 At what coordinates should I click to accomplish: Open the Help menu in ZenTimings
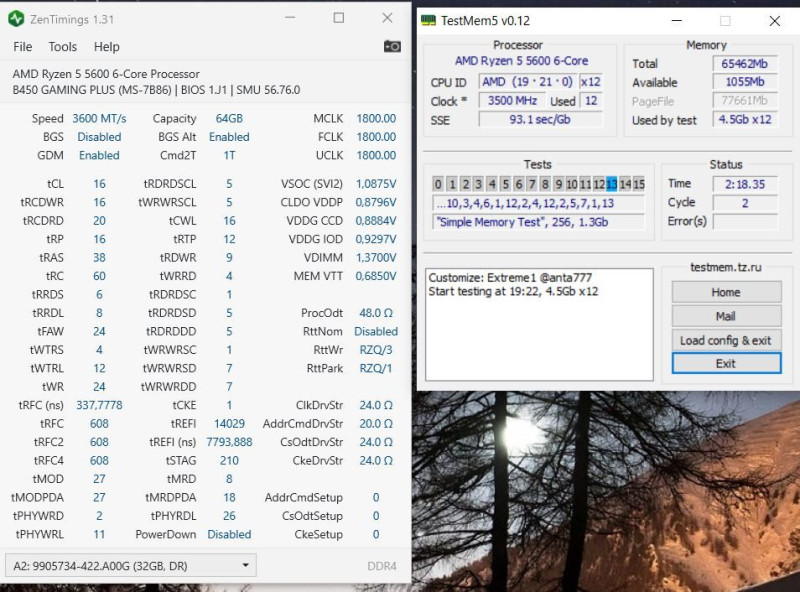(x=107, y=47)
